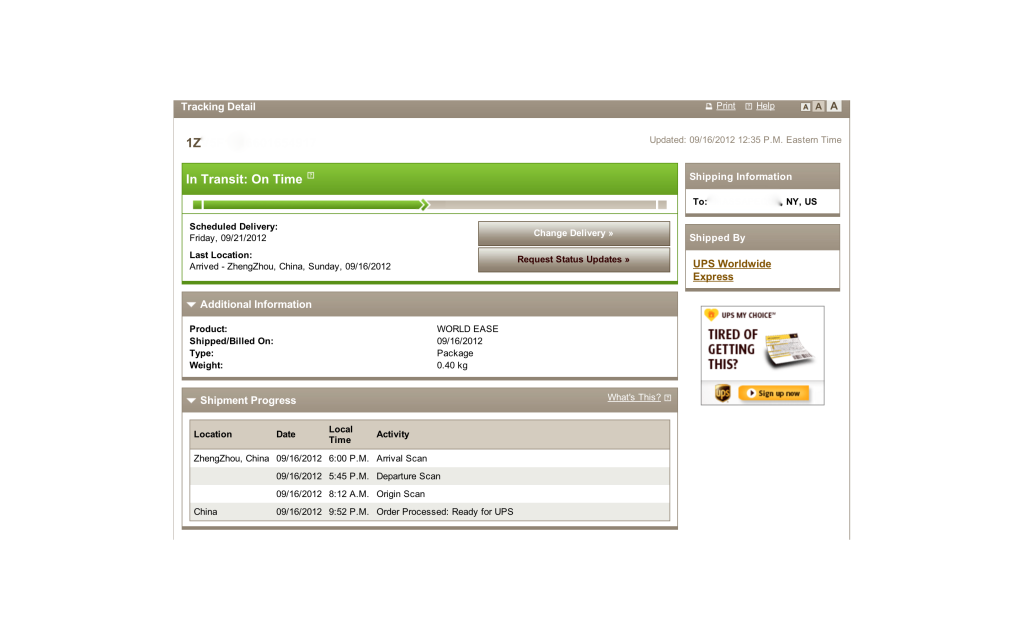
Task: Click the Activity column header
Action: pos(392,434)
